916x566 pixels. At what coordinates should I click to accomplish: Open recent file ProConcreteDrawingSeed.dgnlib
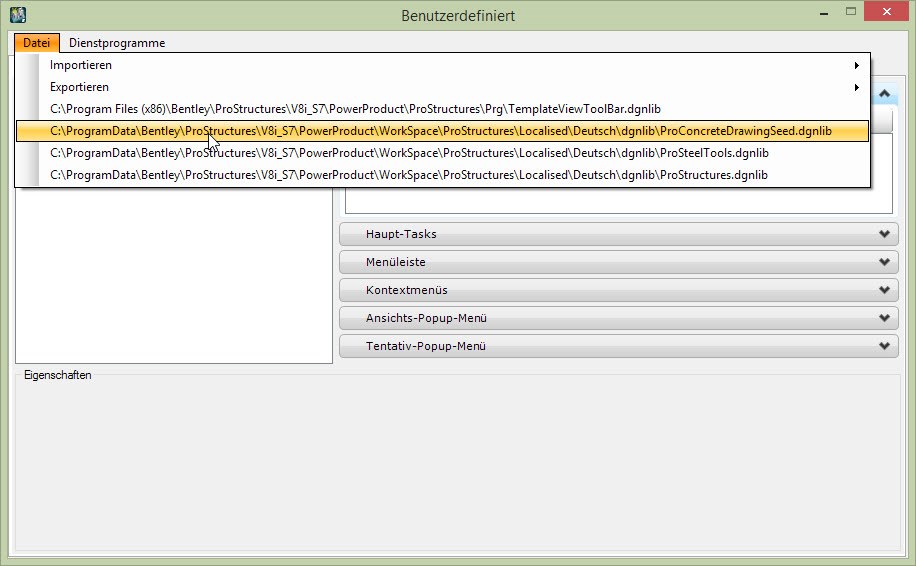442,131
